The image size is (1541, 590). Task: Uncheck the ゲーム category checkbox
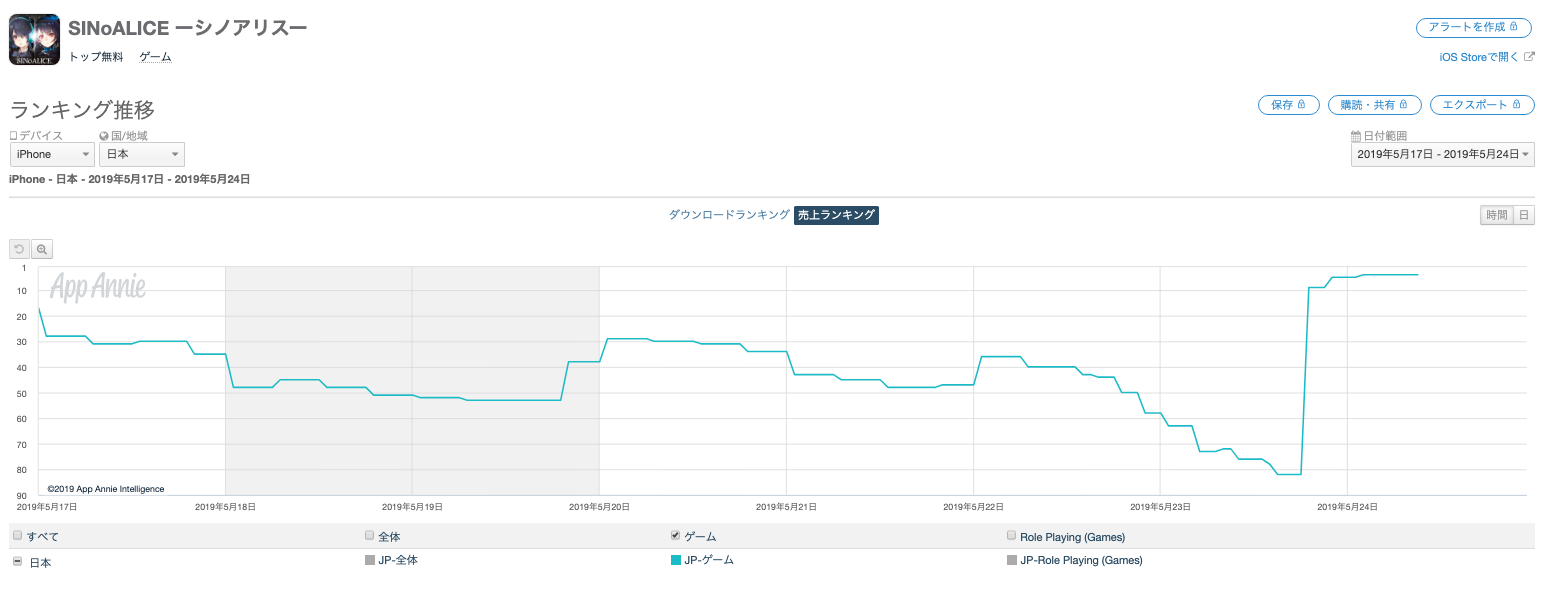(675, 536)
